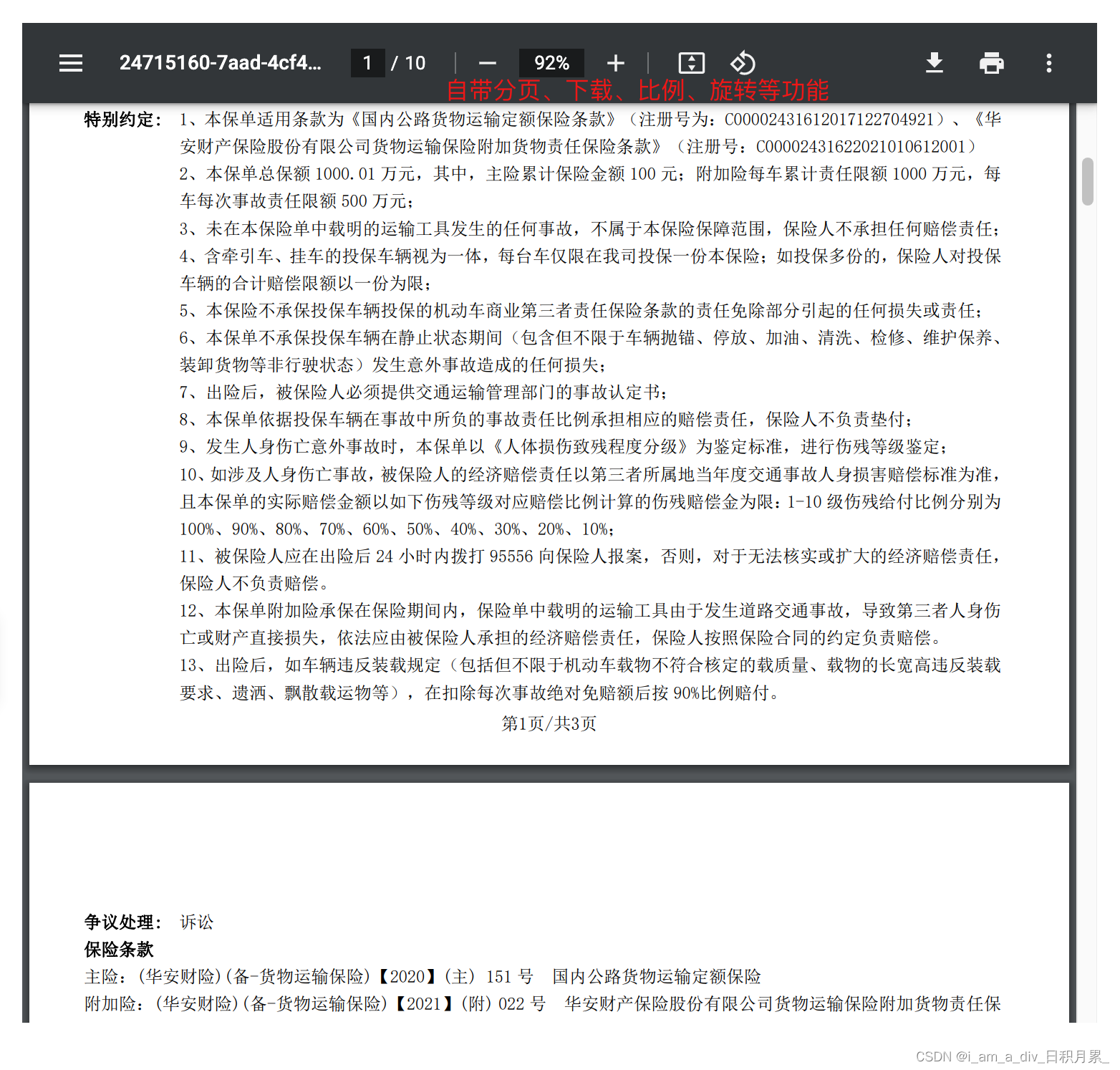Click the page number input showing 1

367,63
